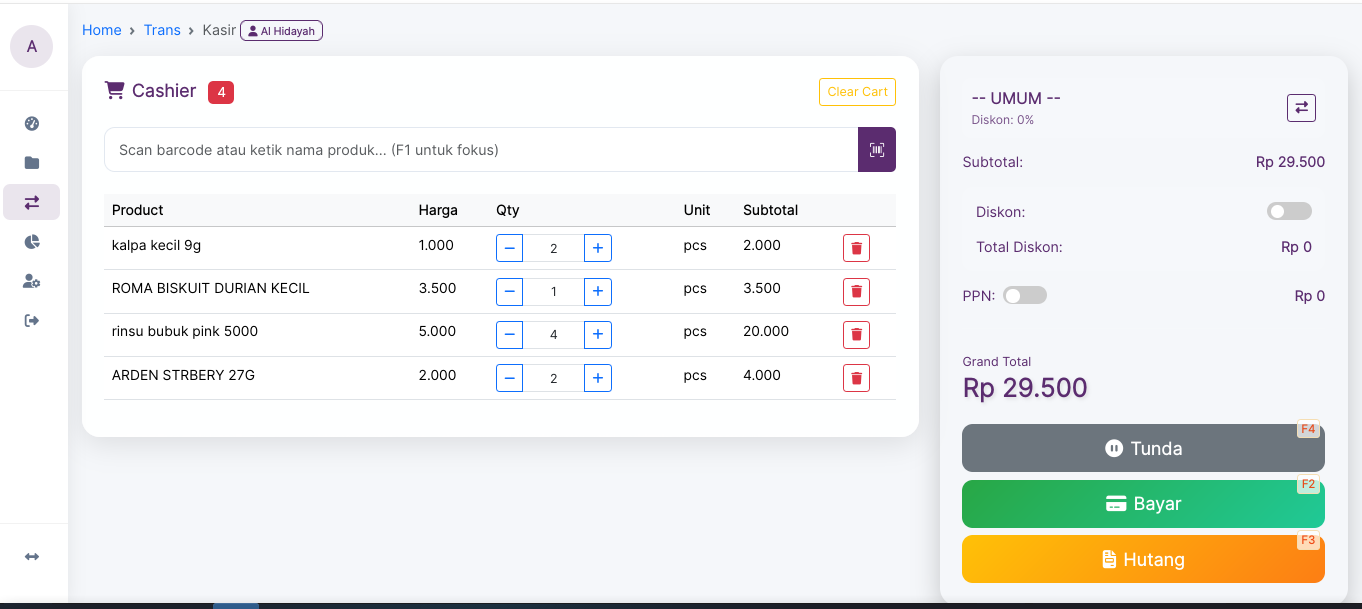1362x609 pixels.
Task: Increase quantity of rinsu bubuk pink 5000
Action: pos(598,335)
